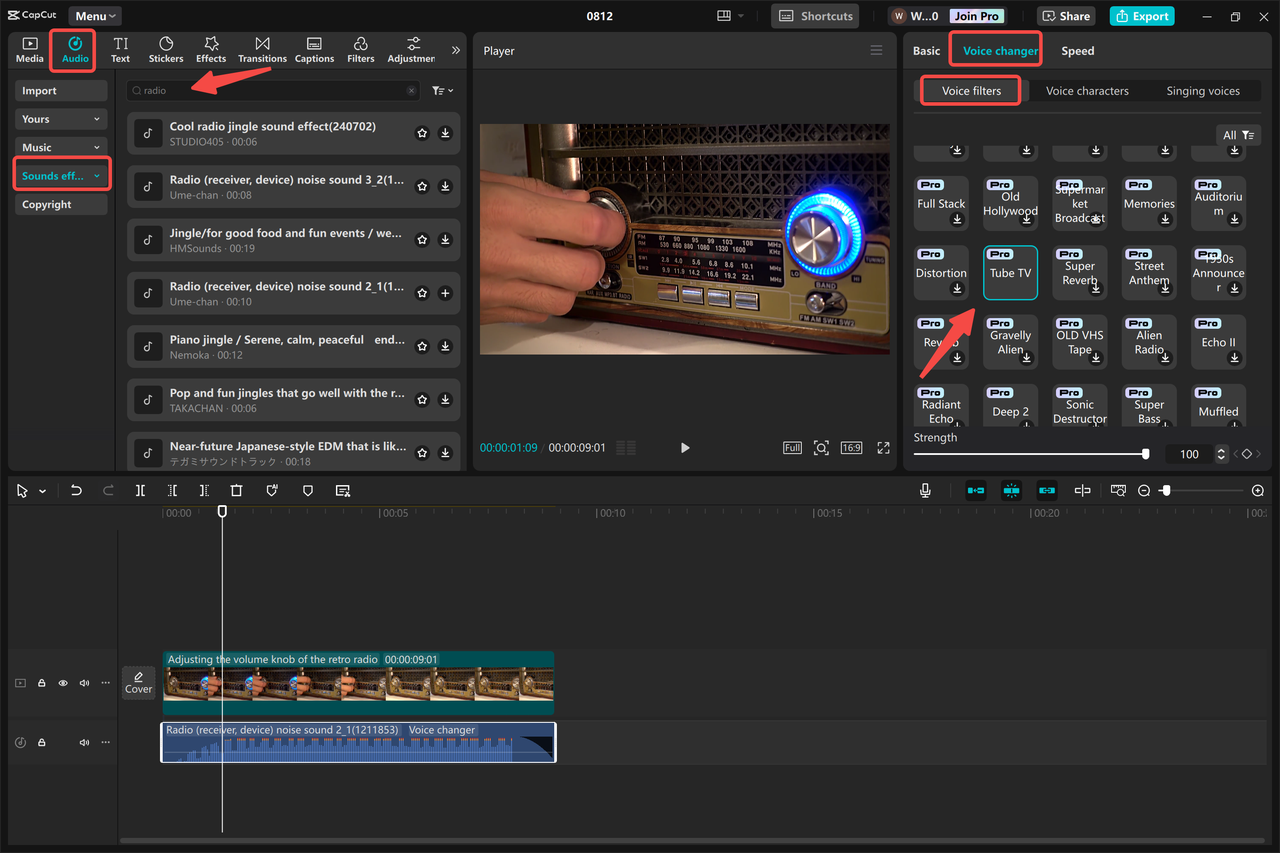Screen dimensions: 1280x853
Task: Lock the video track with the padlock icon
Action: coord(41,682)
